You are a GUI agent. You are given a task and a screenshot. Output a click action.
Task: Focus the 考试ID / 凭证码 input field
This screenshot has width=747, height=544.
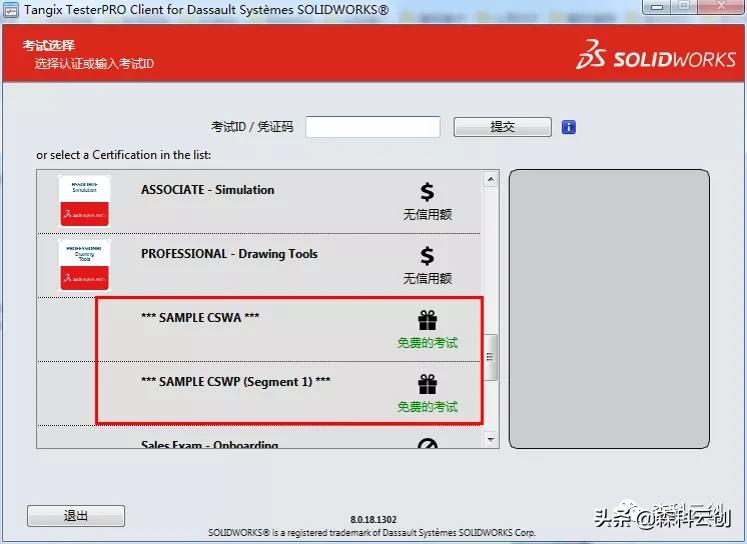click(373, 127)
